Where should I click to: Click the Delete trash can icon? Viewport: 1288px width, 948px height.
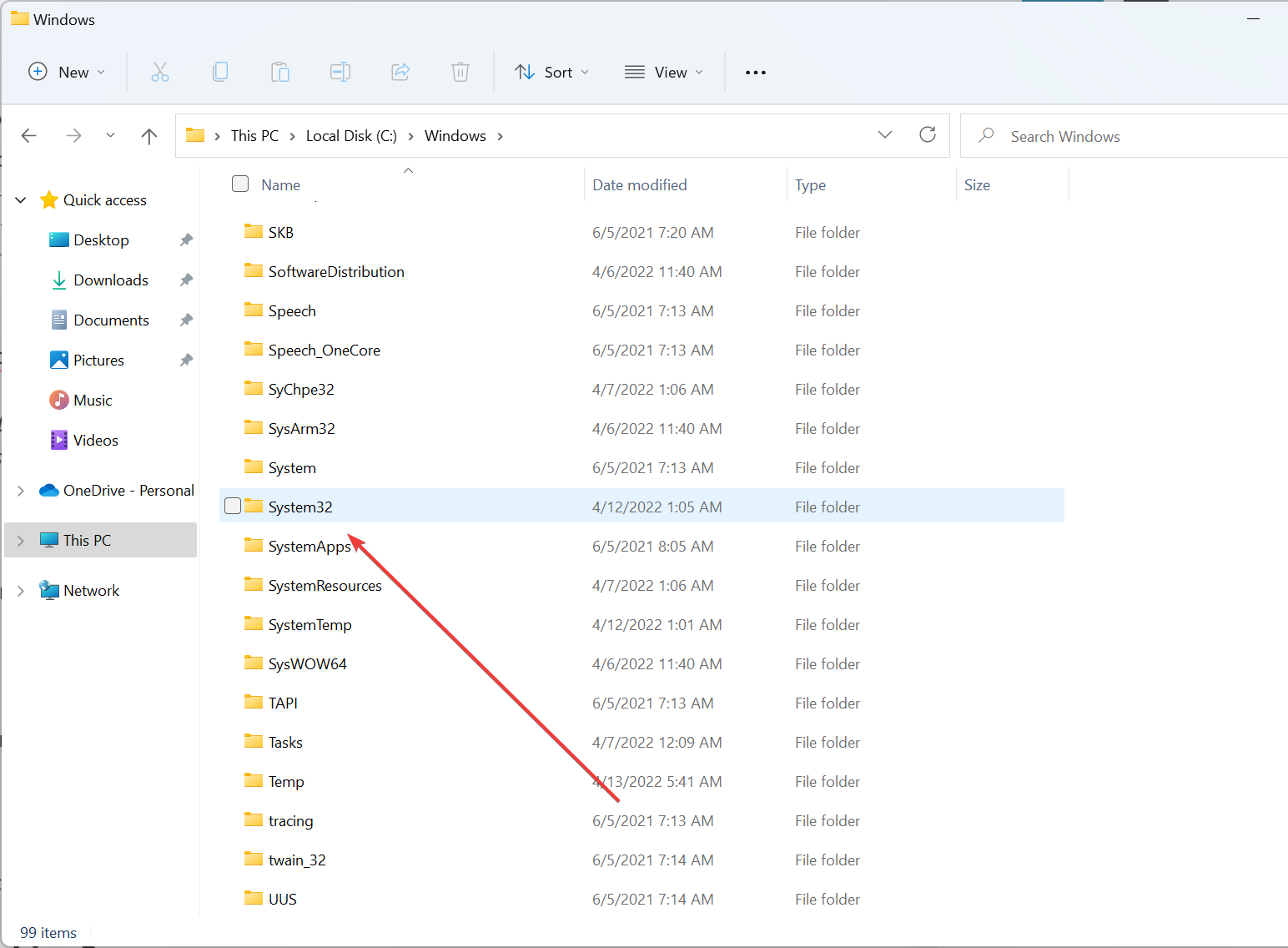click(460, 73)
